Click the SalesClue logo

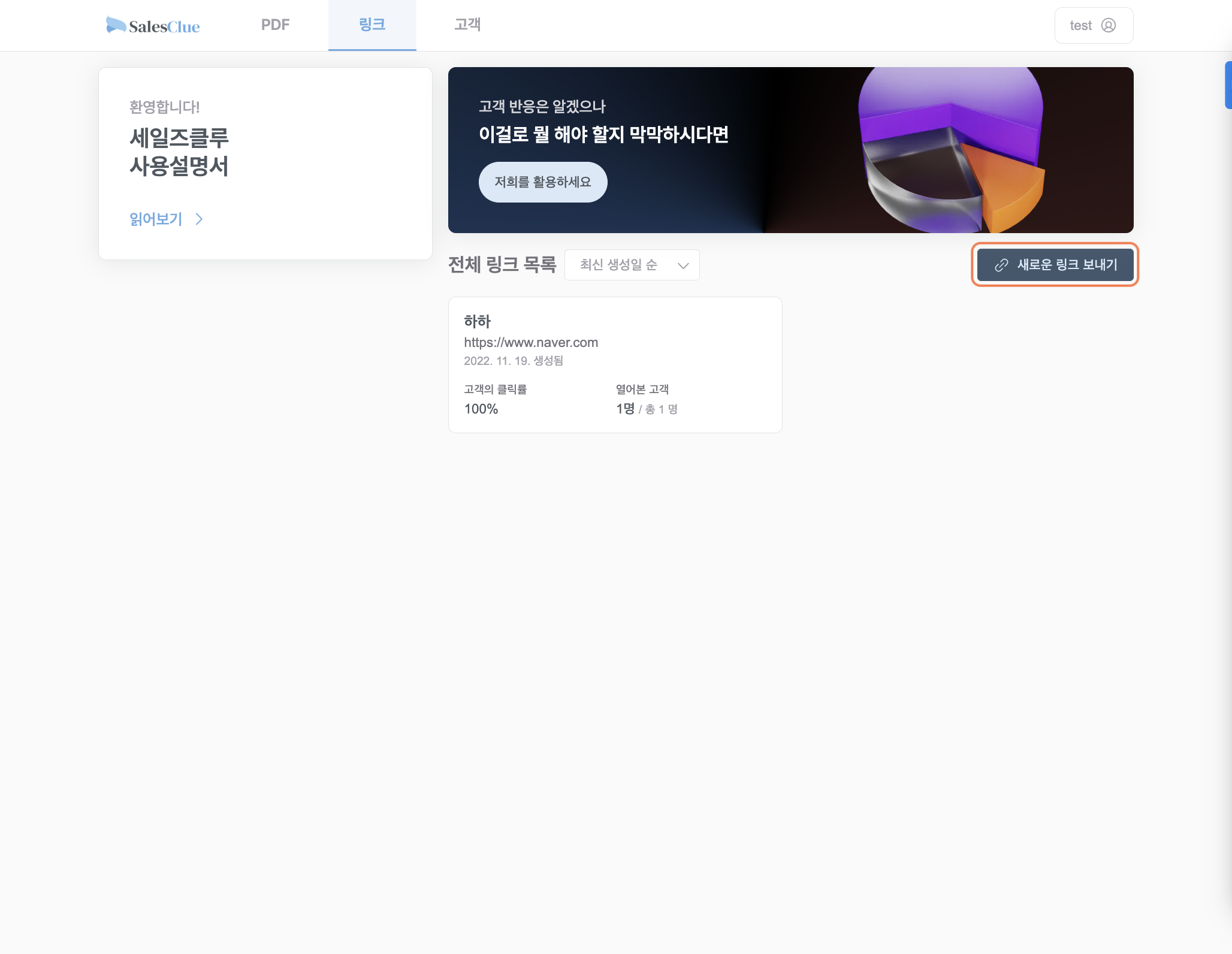pos(153,25)
